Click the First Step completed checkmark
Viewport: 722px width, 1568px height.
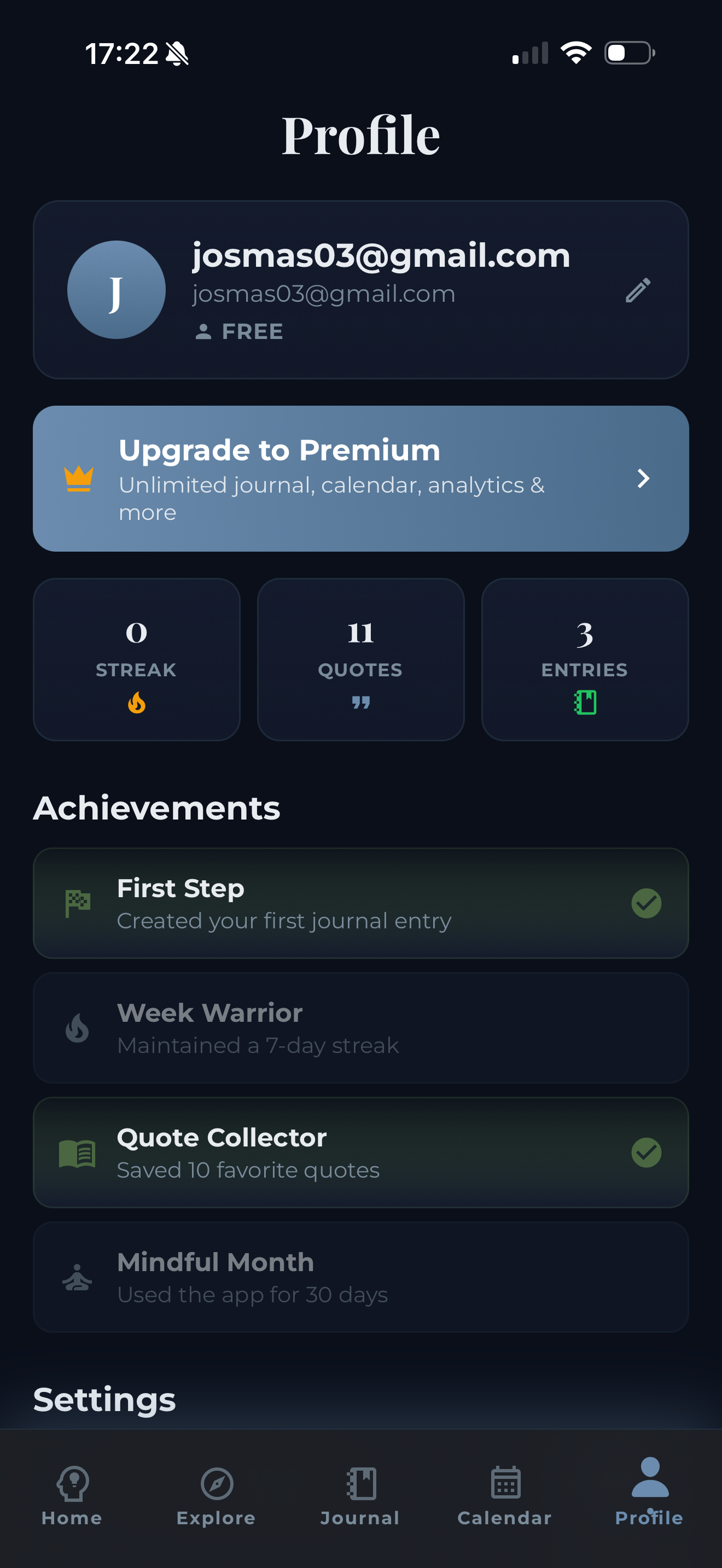tap(646, 903)
